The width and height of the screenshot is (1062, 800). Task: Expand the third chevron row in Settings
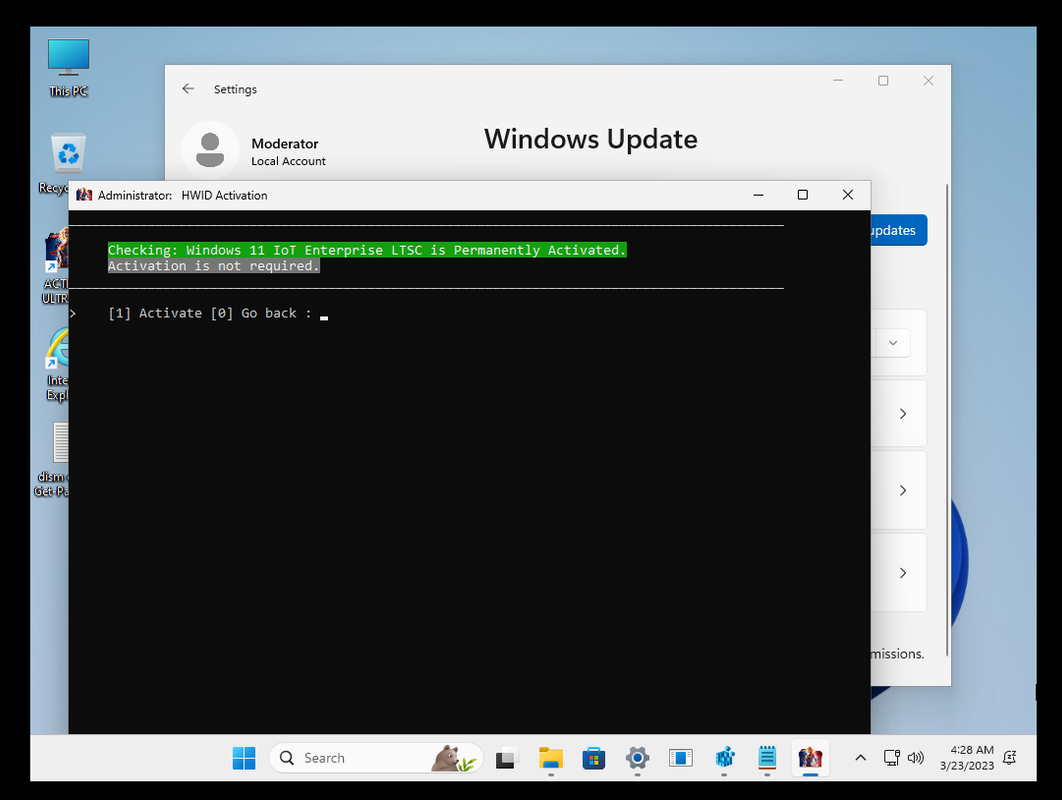(903, 573)
